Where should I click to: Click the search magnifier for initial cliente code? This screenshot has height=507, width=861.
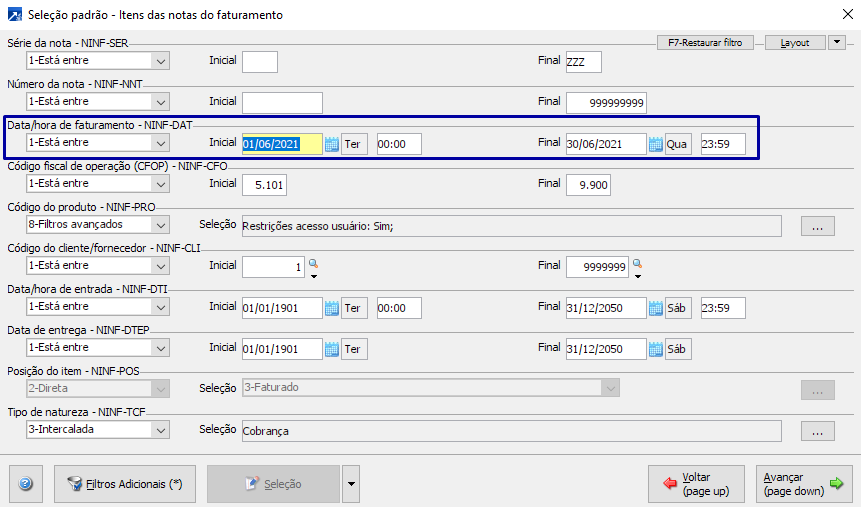[313, 264]
